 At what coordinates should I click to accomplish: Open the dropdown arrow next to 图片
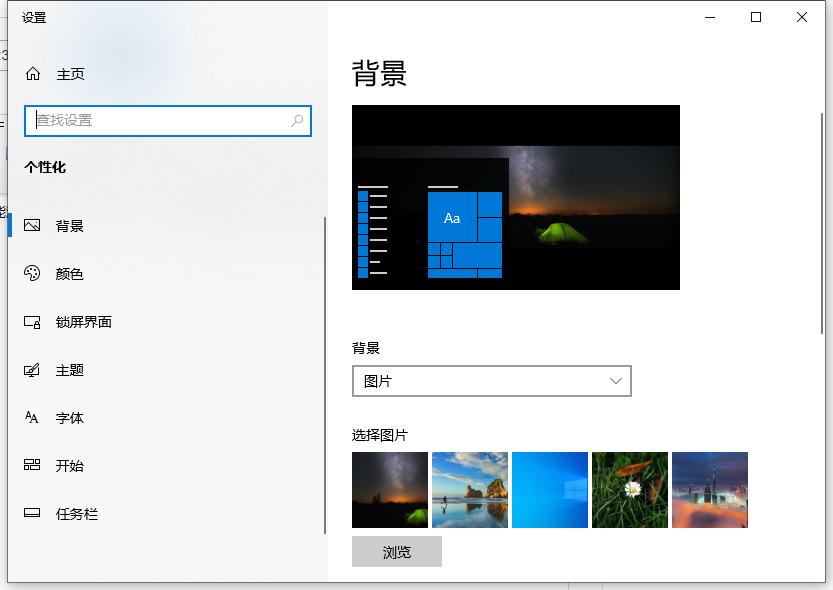pos(617,381)
